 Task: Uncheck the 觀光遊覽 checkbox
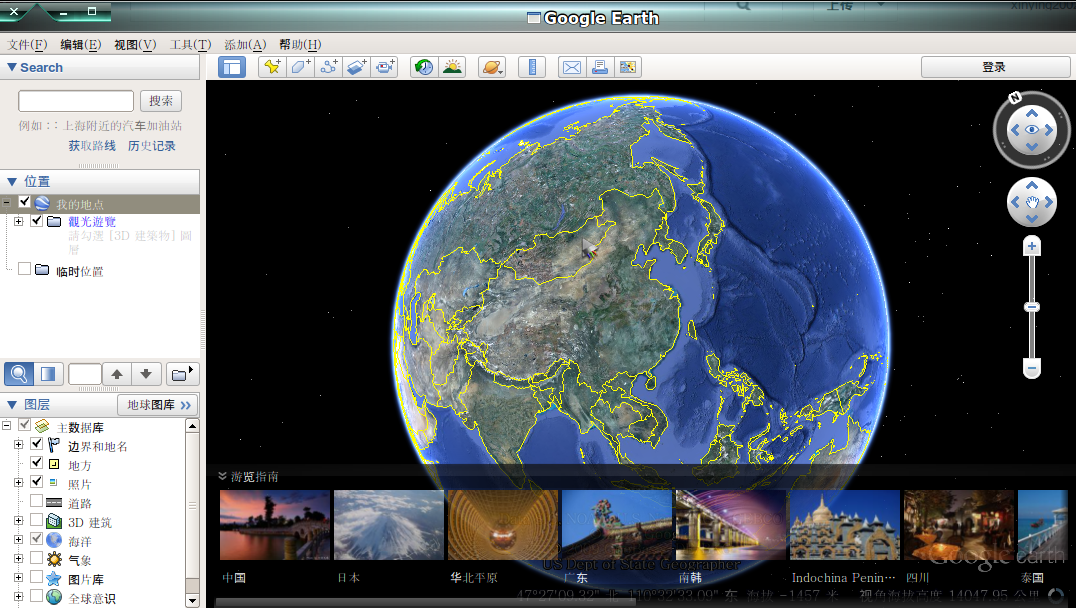coord(37,221)
